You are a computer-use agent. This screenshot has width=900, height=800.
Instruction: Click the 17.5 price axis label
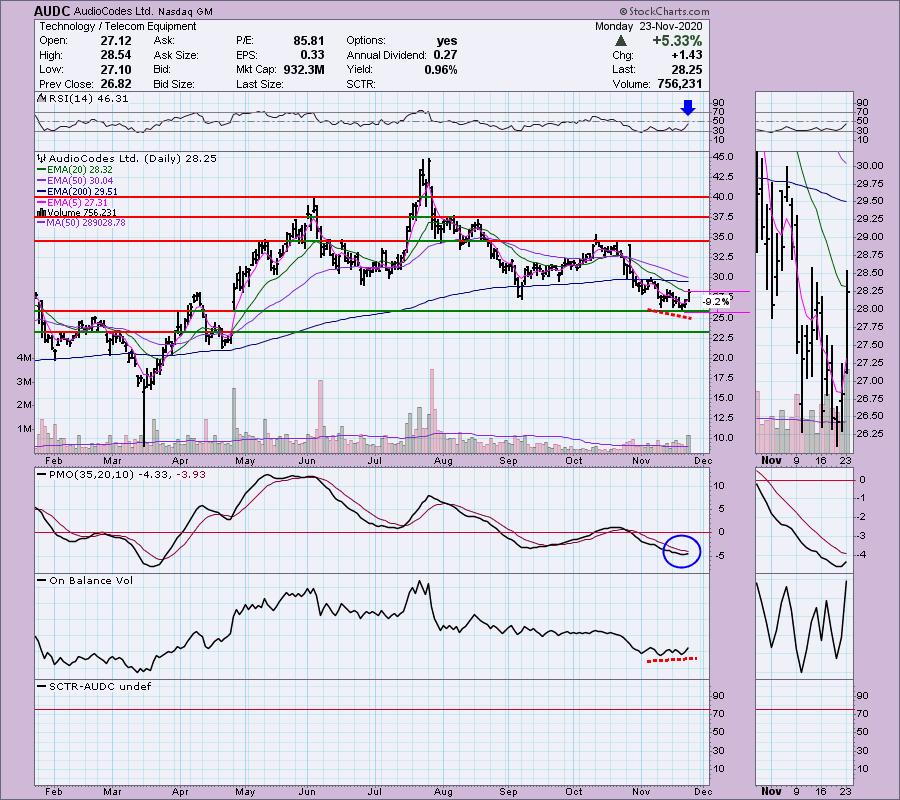pyautogui.click(x=723, y=378)
